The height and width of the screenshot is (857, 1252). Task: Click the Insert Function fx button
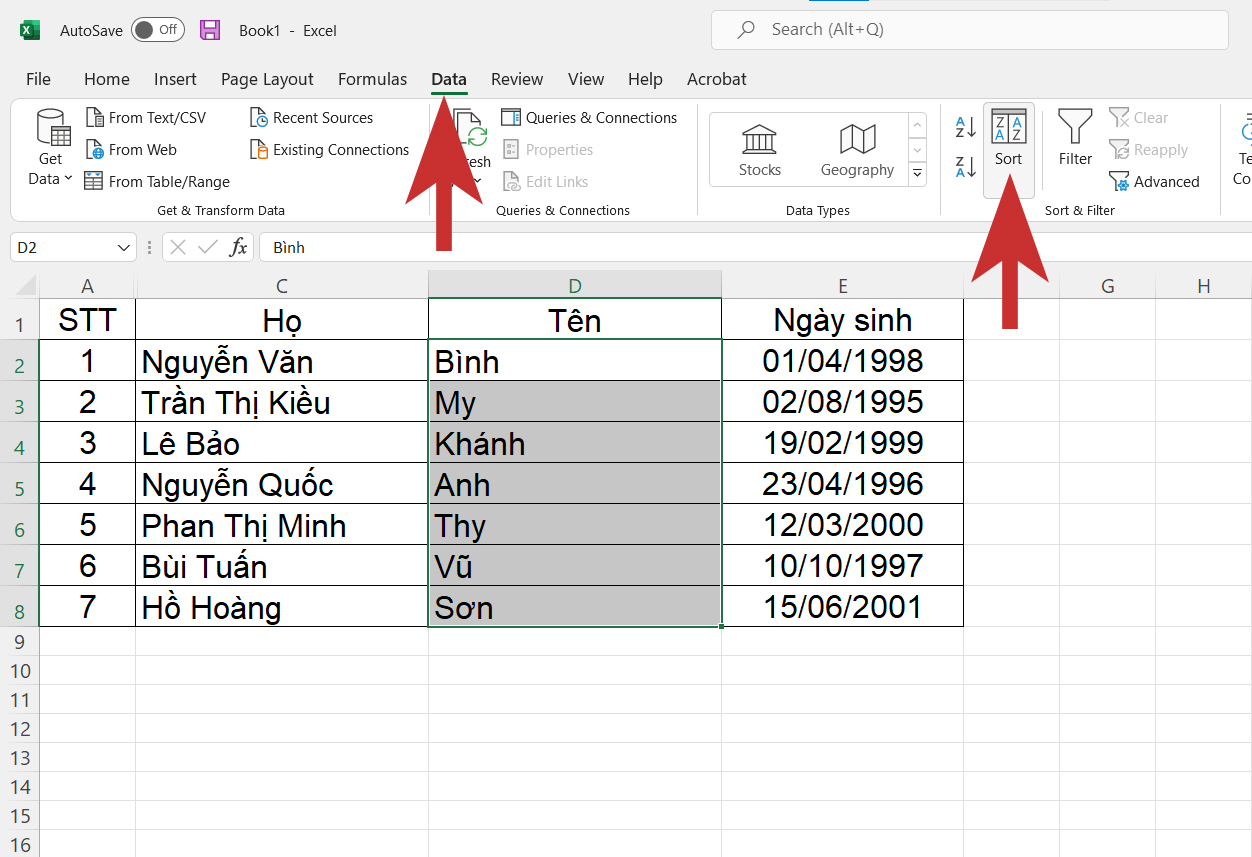[238, 247]
